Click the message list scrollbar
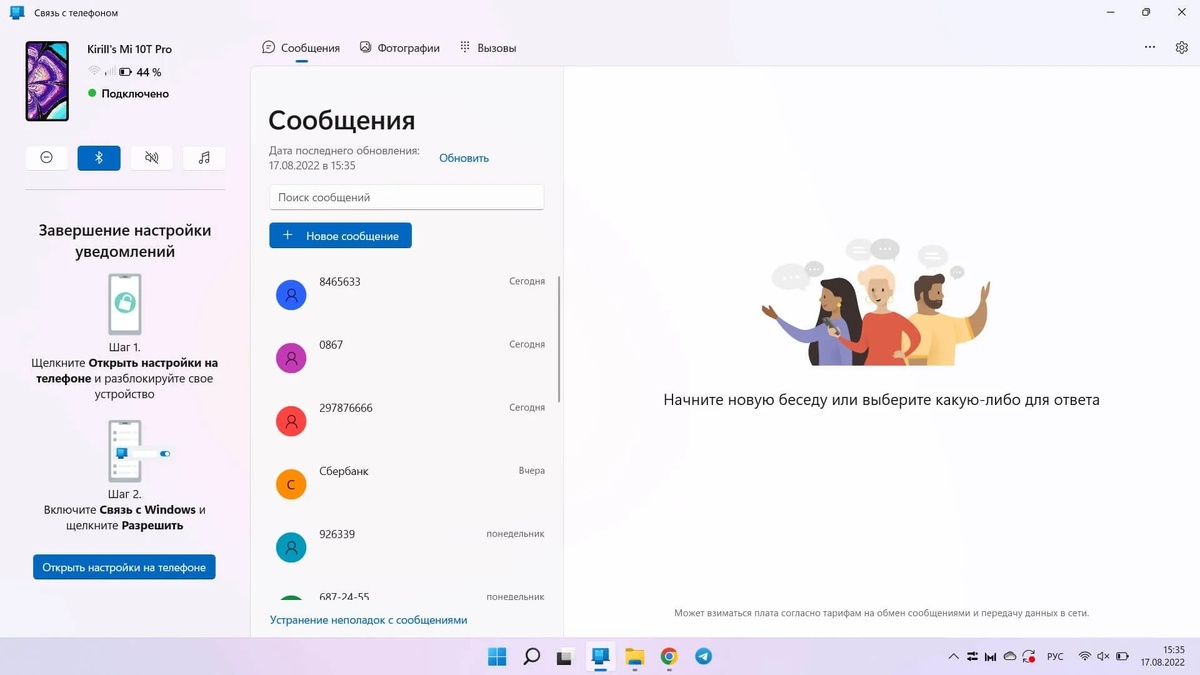The width and height of the screenshot is (1200, 675). click(558, 340)
